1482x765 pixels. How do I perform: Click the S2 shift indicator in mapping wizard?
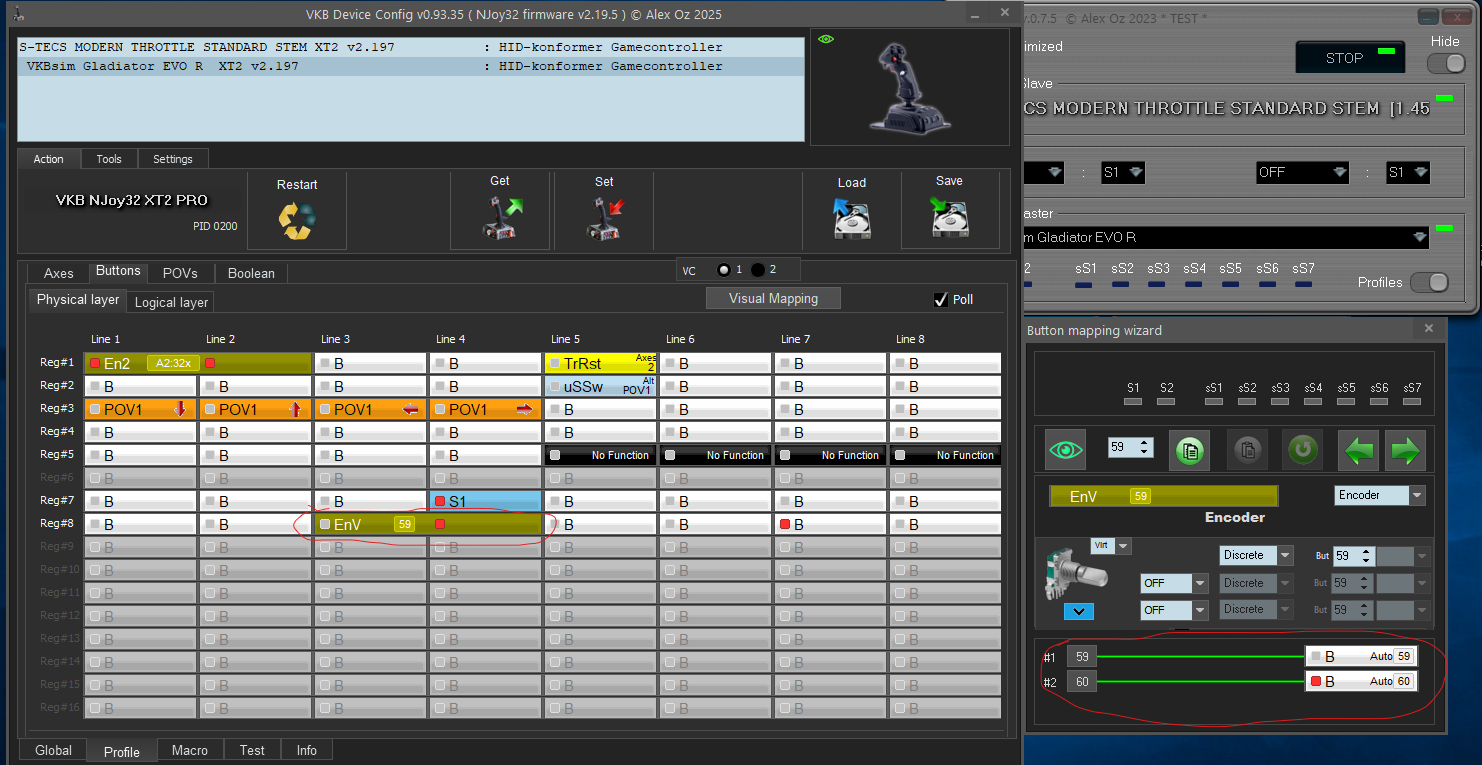point(1166,401)
